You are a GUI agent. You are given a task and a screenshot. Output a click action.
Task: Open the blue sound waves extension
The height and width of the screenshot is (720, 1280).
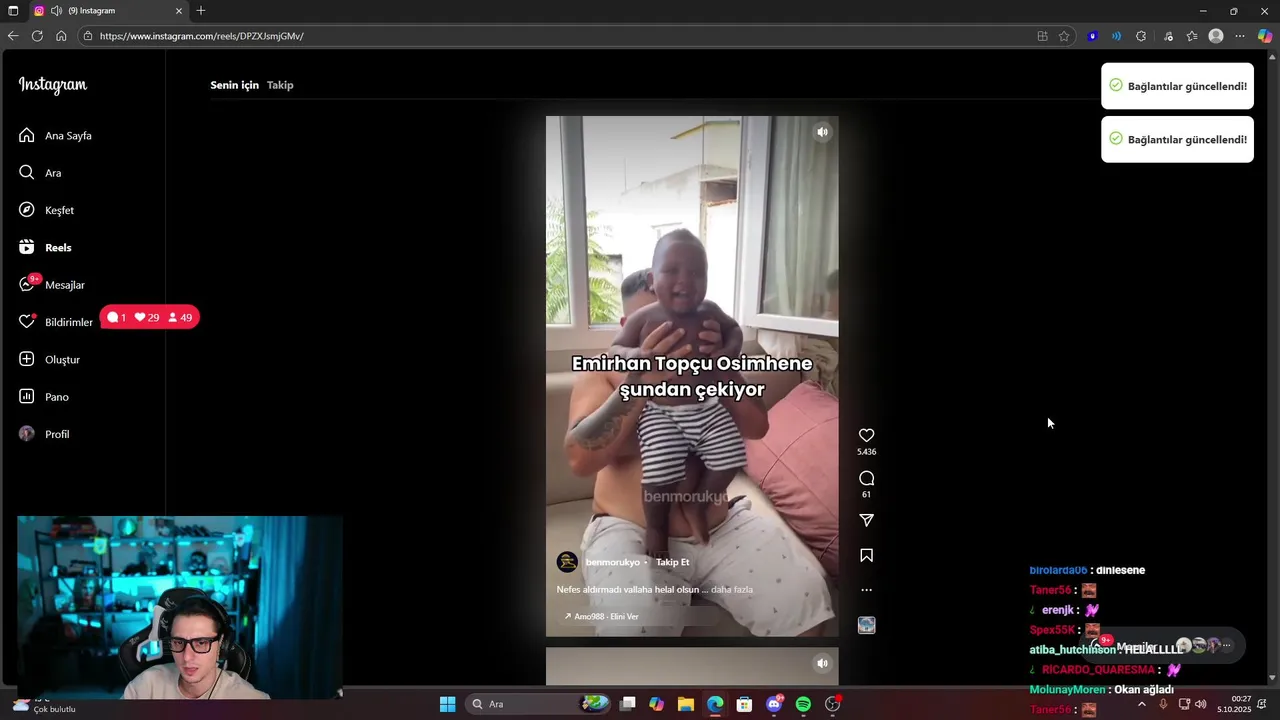(x=1116, y=36)
